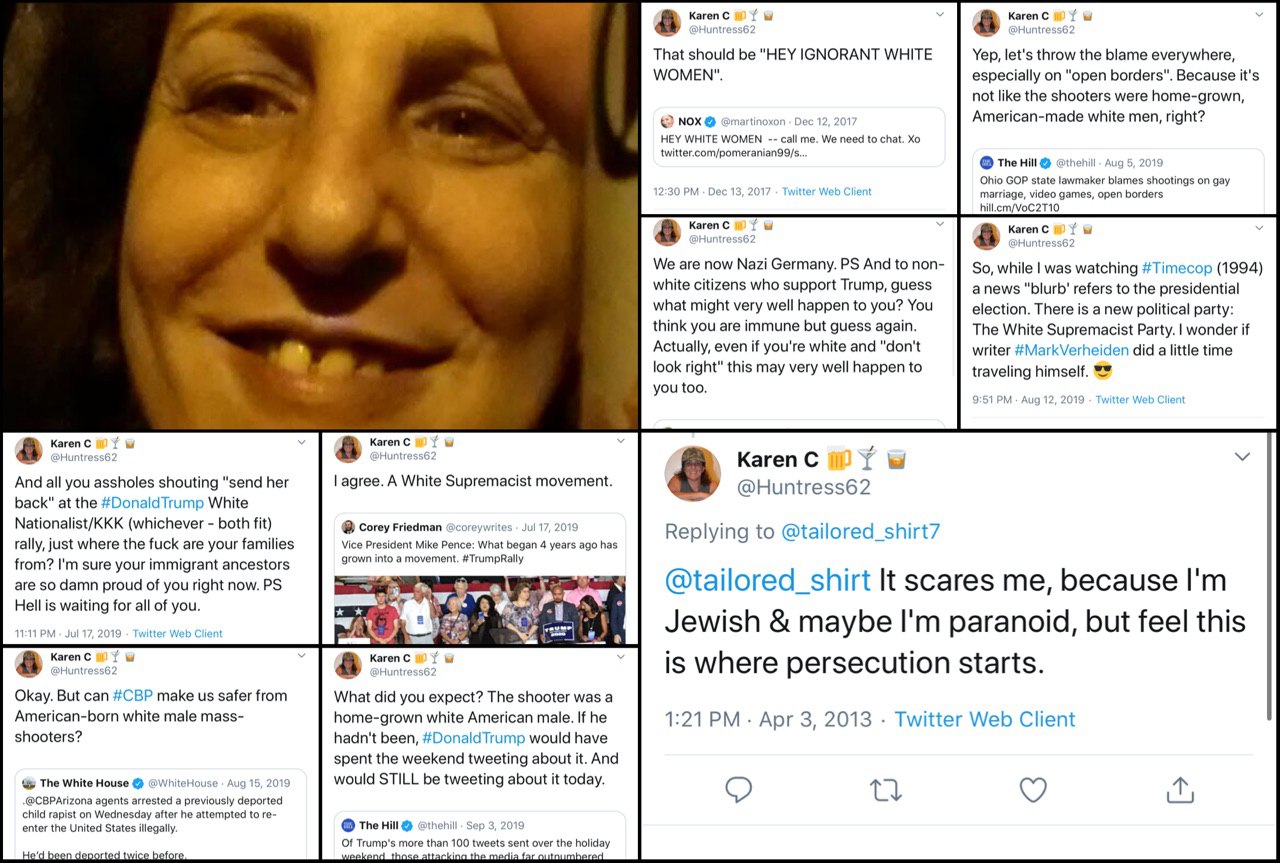Click avatar on the tailored_shirt reply tweet

[693, 472]
